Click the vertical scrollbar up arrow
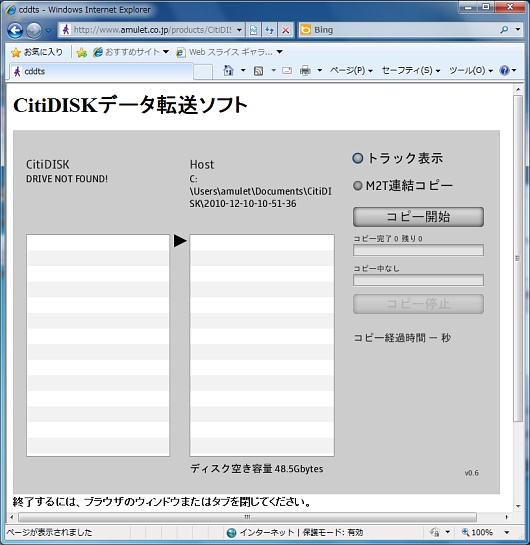530x545 pixels. point(518,89)
